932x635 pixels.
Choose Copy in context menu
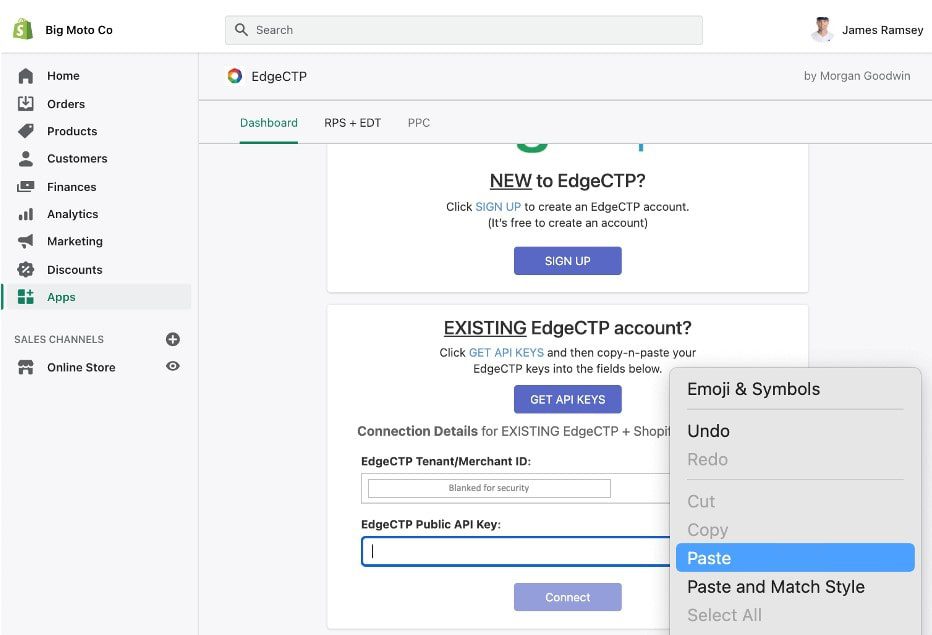point(795,530)
